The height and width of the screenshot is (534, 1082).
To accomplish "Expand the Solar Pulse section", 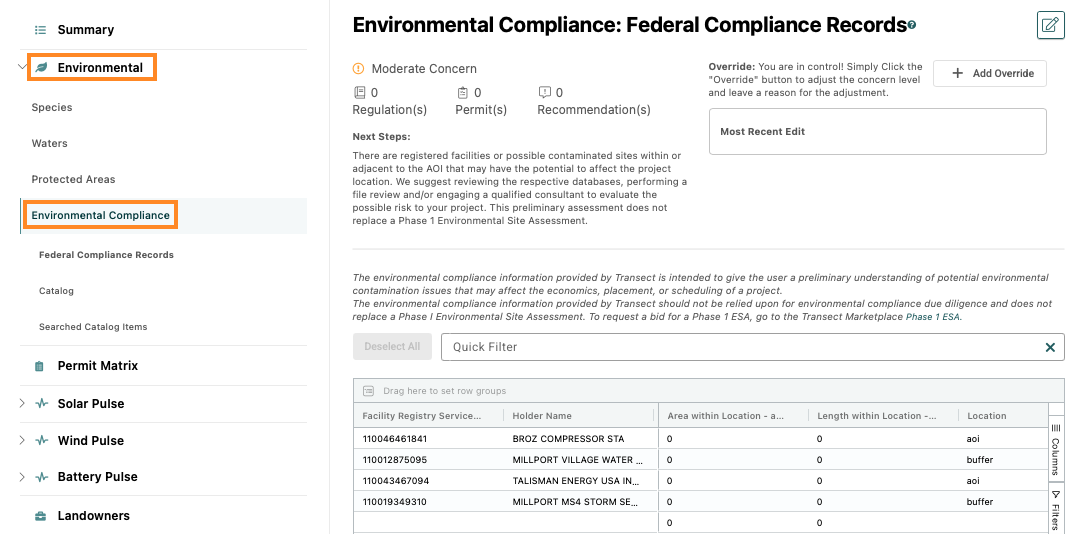I will coord(22,404).
